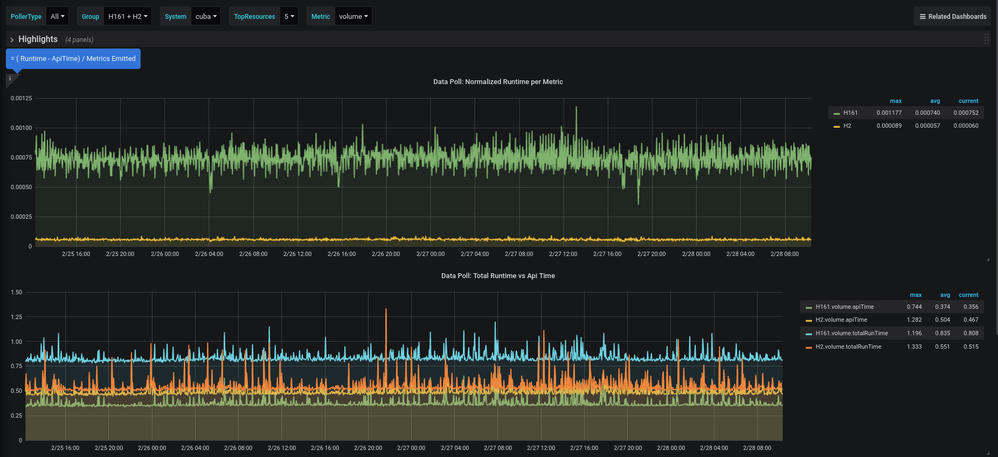Sort top legend by current column
The height and width of the screenshot is (457, 998).
(x=968, y=101)
